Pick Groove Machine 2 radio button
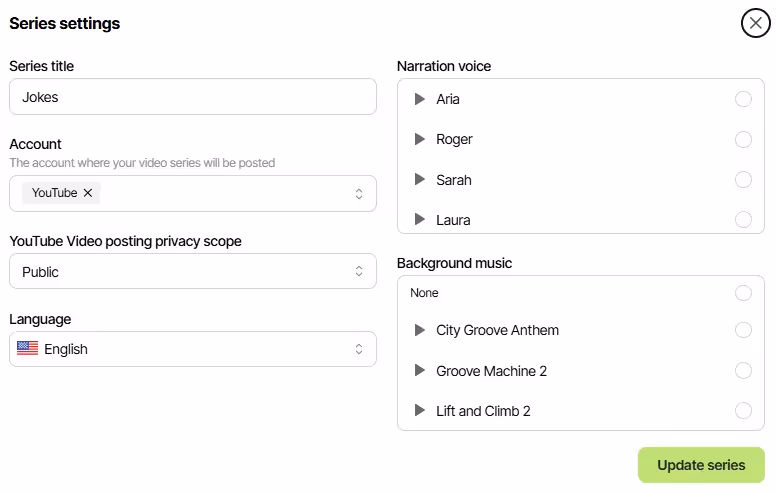This screenshot has height=493, width=776. [x=743, y=371]
